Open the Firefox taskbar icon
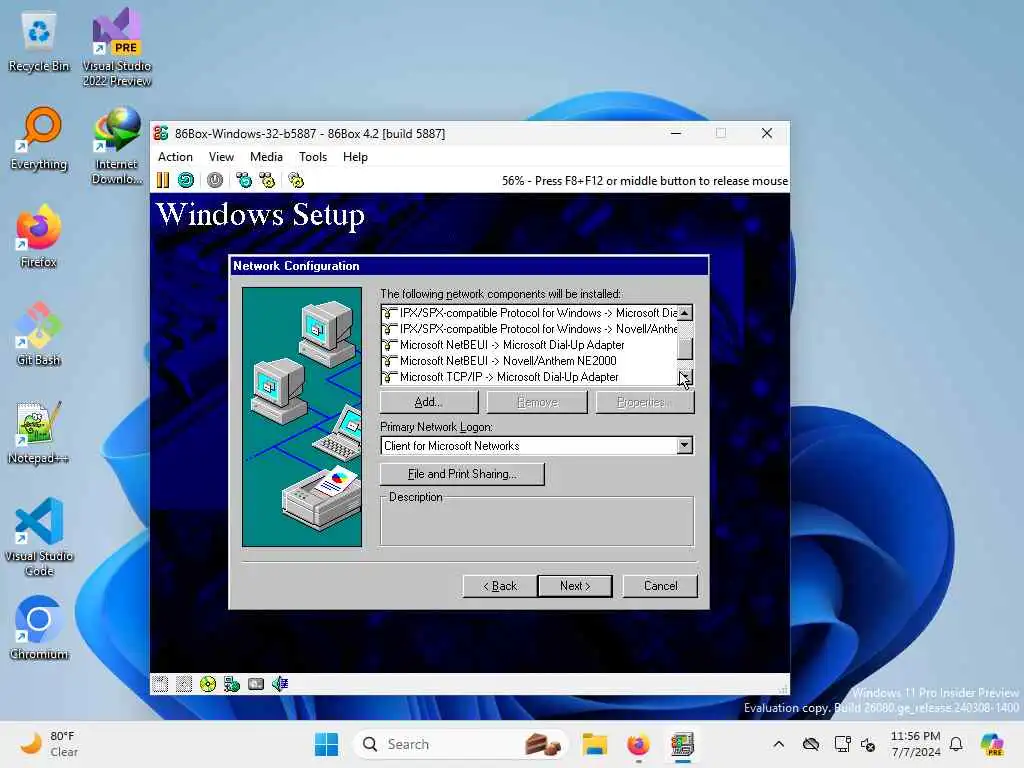 638,744
